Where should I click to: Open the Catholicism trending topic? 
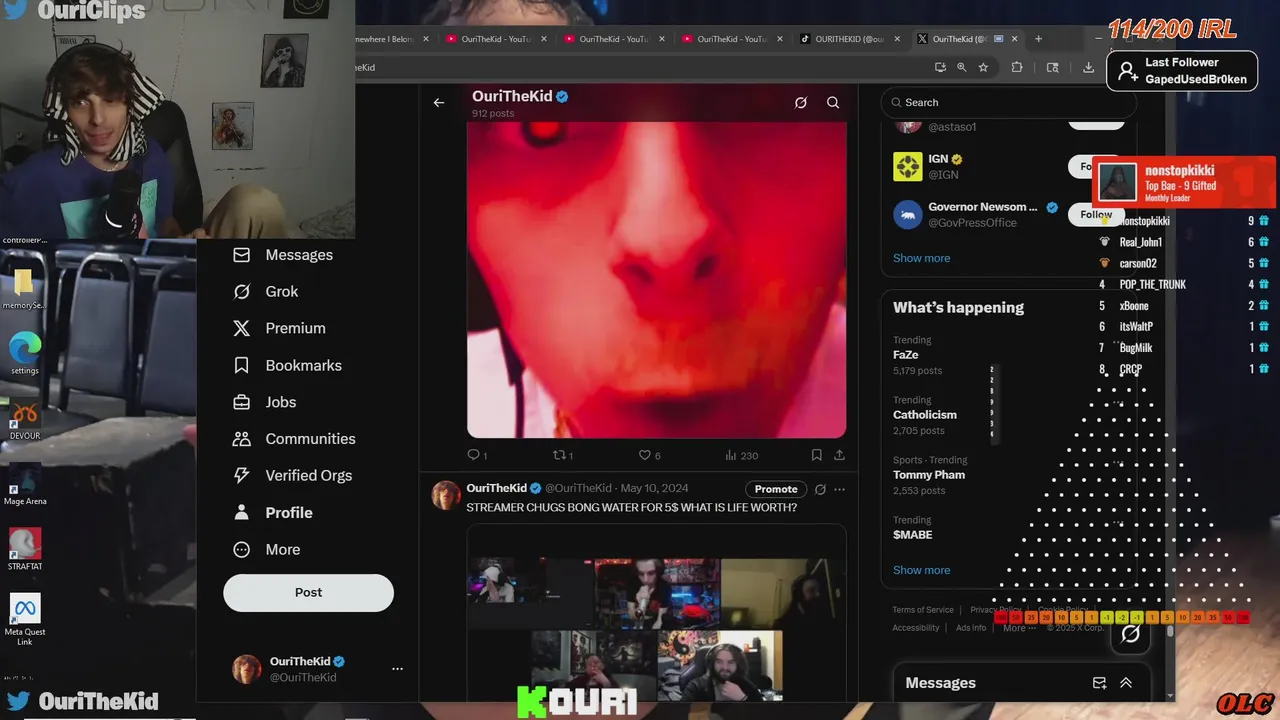pos(925,415)
